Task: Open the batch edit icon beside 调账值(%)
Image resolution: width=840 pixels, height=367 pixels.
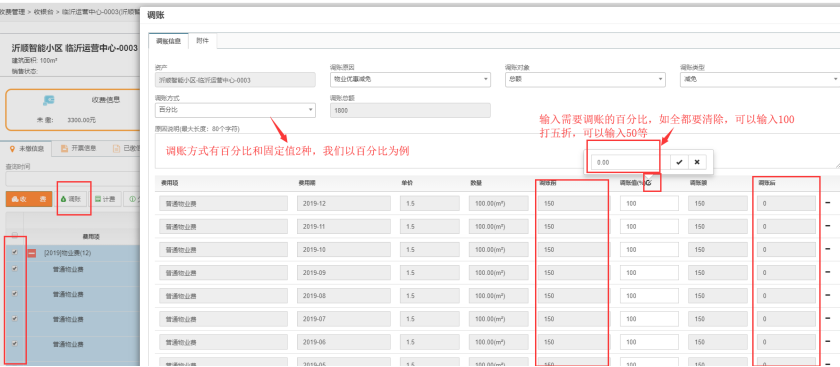Action: point(648,183)
